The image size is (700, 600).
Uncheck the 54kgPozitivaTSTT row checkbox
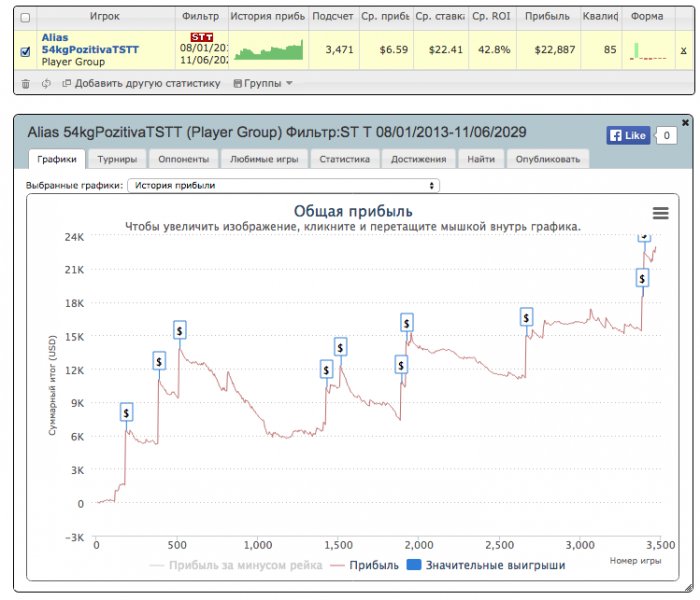tap(25, 52)
